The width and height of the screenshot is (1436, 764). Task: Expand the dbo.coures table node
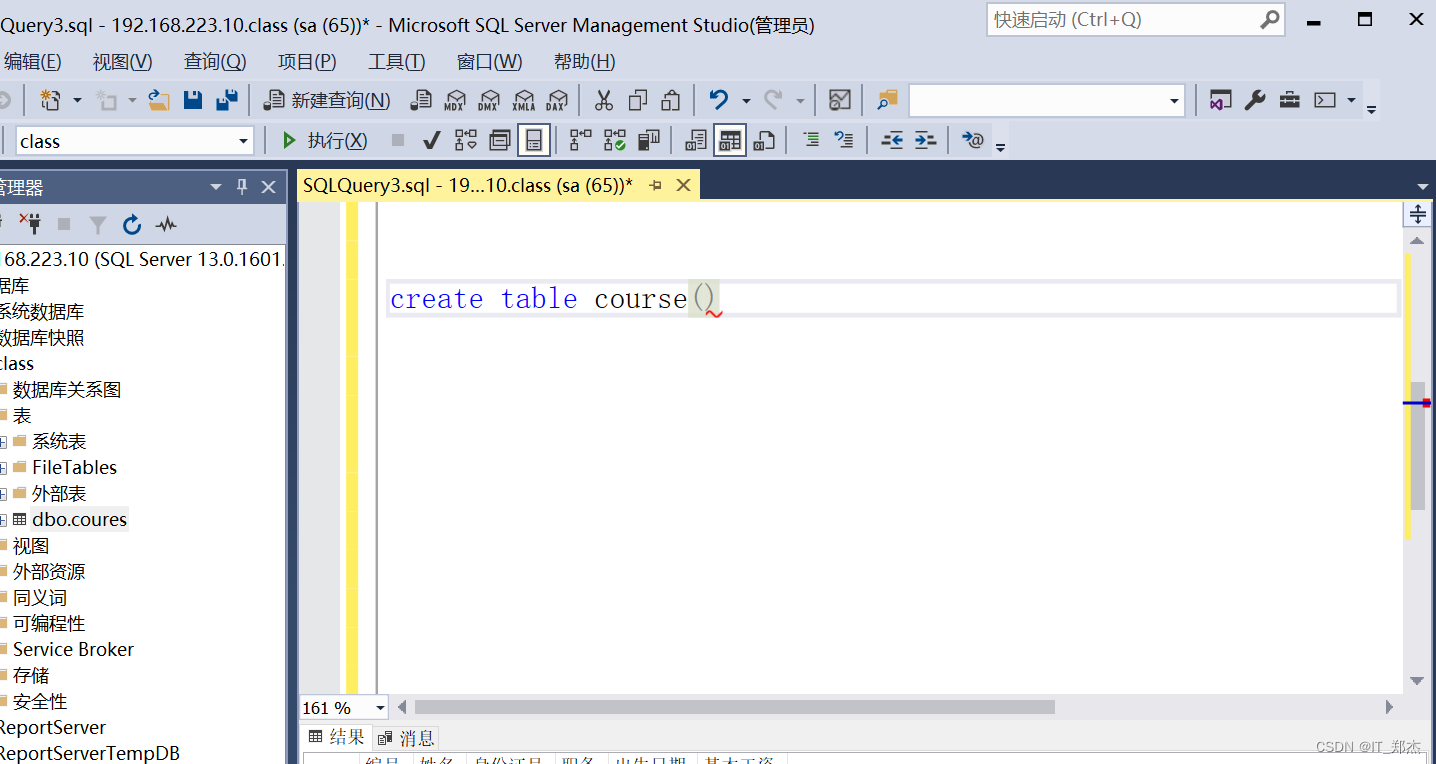pos(5,519)
